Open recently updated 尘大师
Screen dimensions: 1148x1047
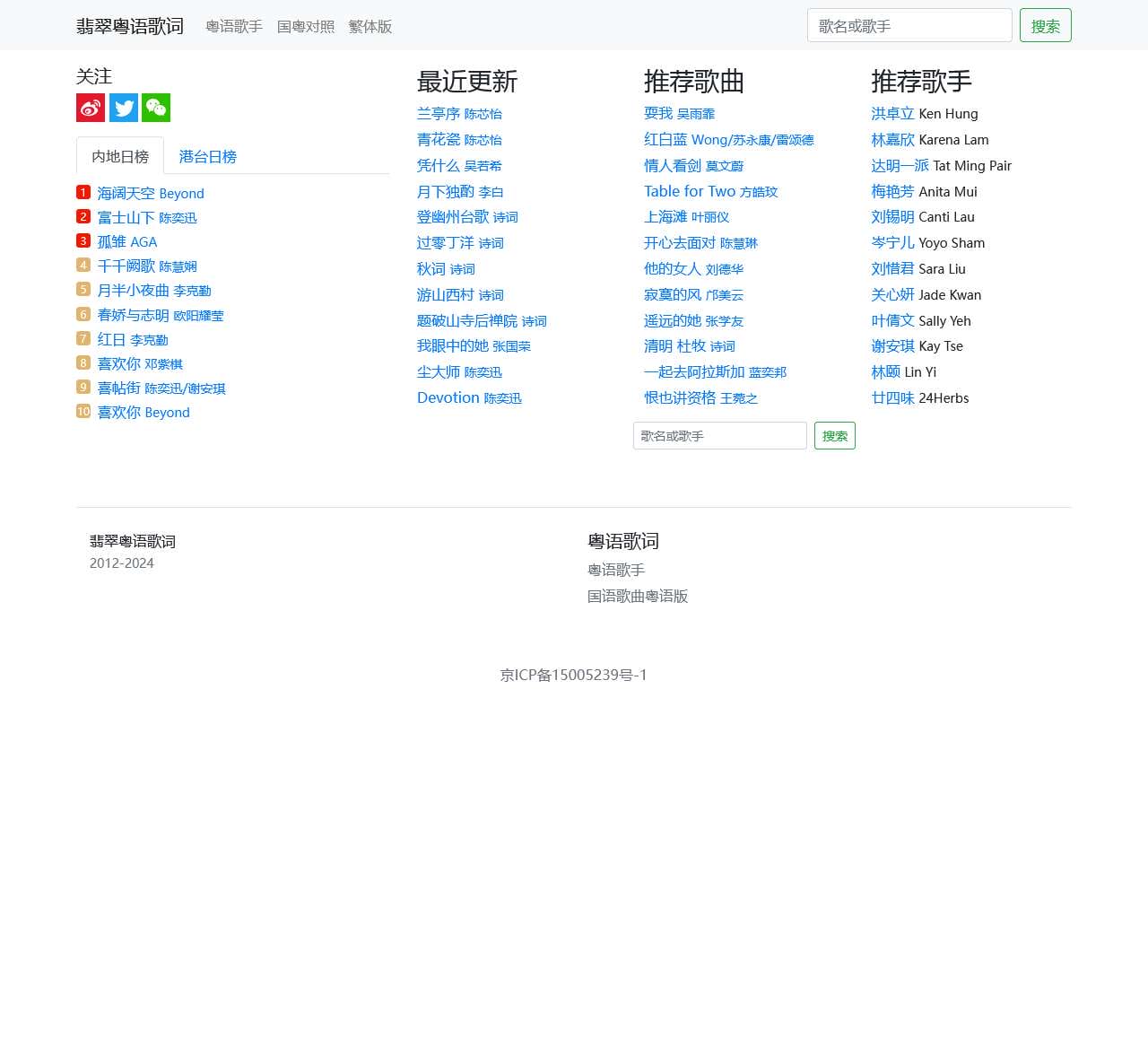[x=459, y=371]
